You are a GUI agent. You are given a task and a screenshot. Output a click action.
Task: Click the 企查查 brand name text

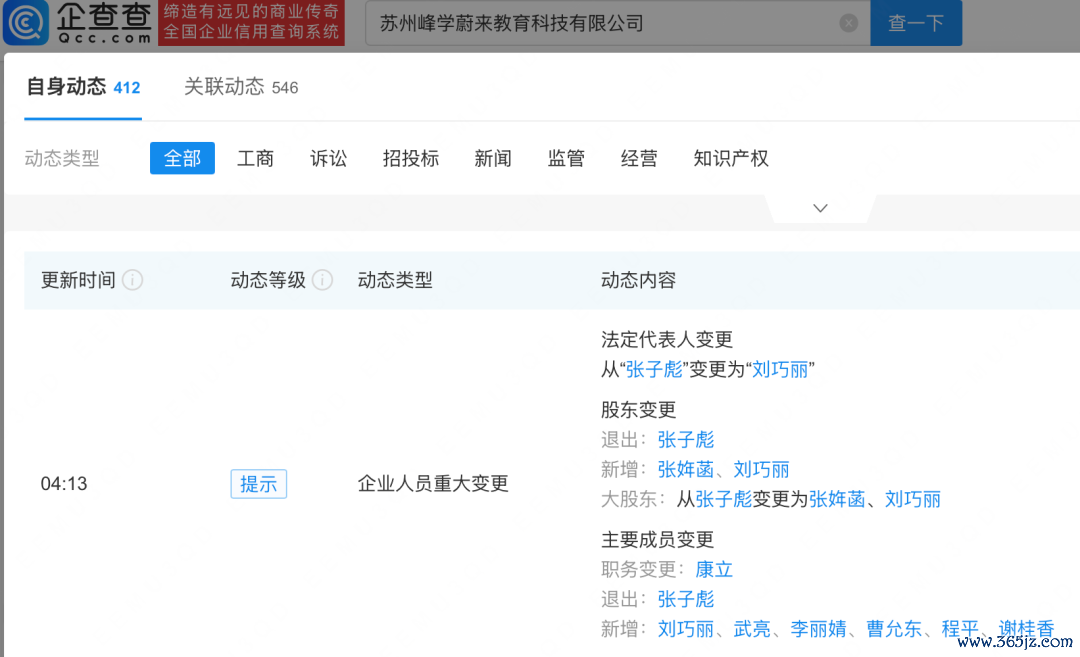(x=104, y=17)
